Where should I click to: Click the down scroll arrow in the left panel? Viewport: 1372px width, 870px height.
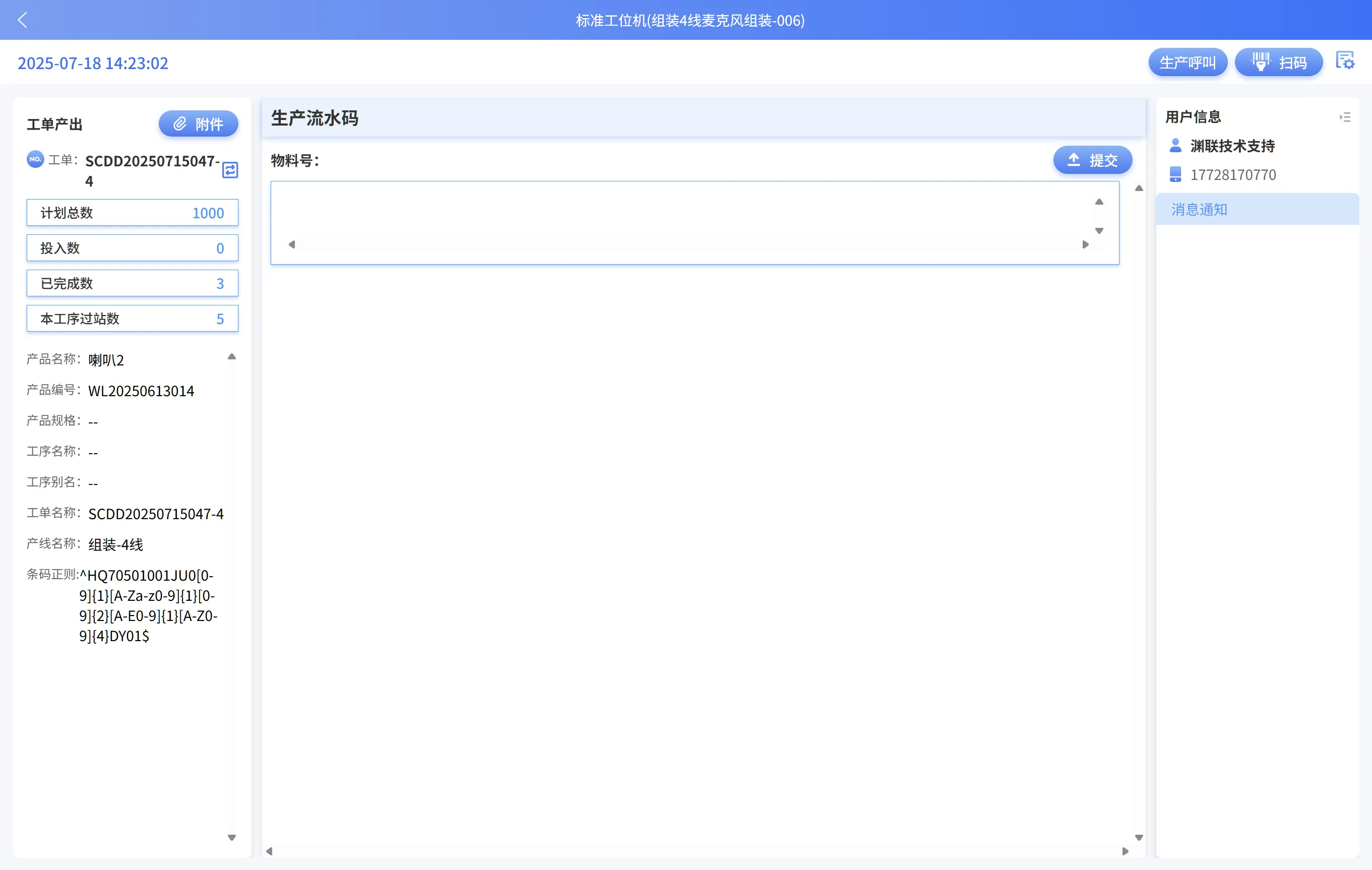pos(232,838)
